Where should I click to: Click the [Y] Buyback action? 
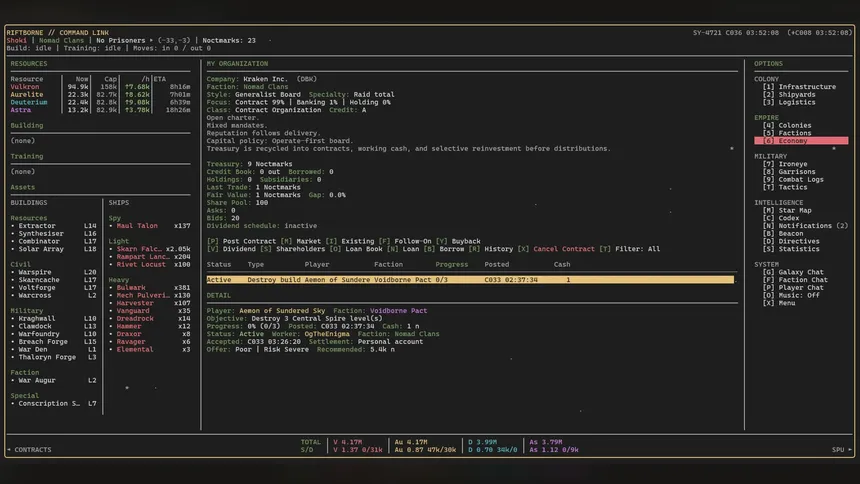[x=458, y=241]
